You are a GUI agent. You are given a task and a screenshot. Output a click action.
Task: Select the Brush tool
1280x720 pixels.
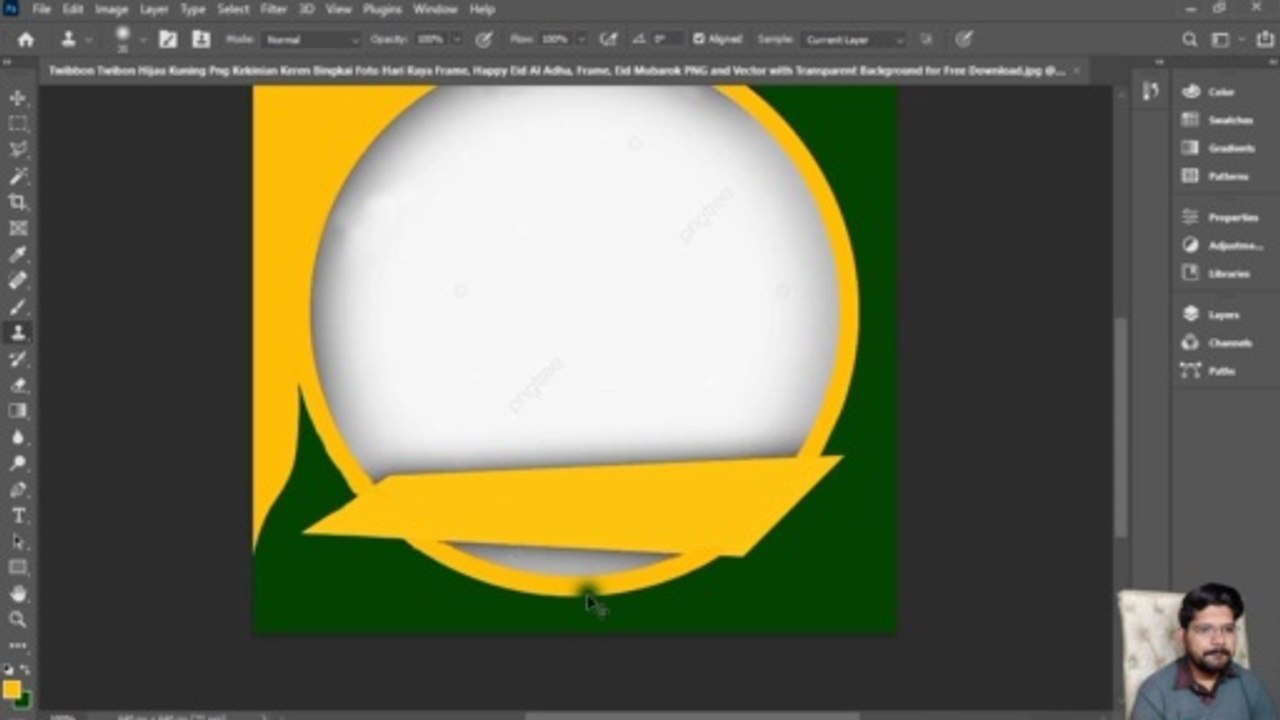18,306
